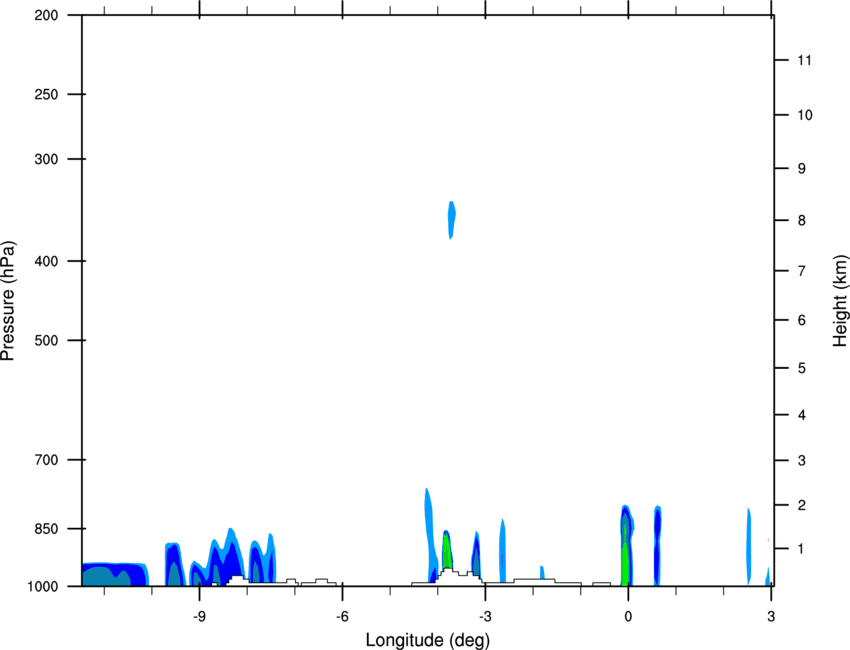Viewport: 850px width, 650px height.
Task: Click the -9 longitude tick label
Action: (x=199, y=616)
